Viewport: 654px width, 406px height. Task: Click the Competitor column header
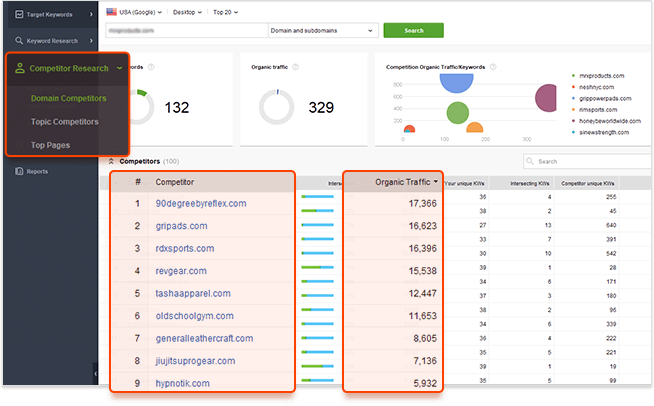pos(175,182)
